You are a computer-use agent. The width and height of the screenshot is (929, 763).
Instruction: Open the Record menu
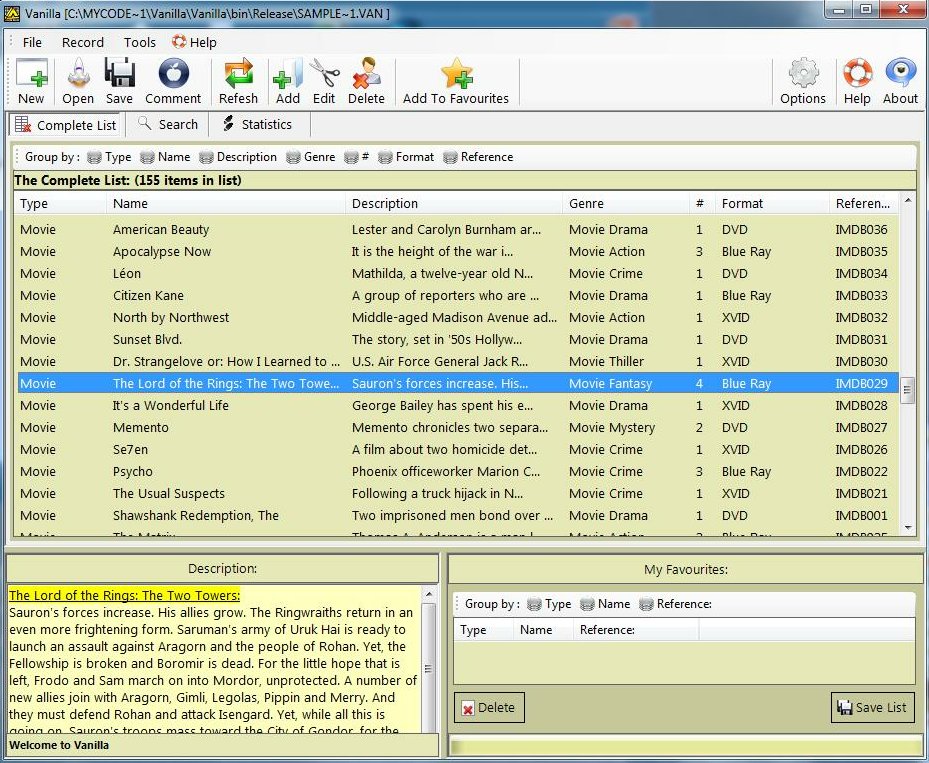pos(82,42)
